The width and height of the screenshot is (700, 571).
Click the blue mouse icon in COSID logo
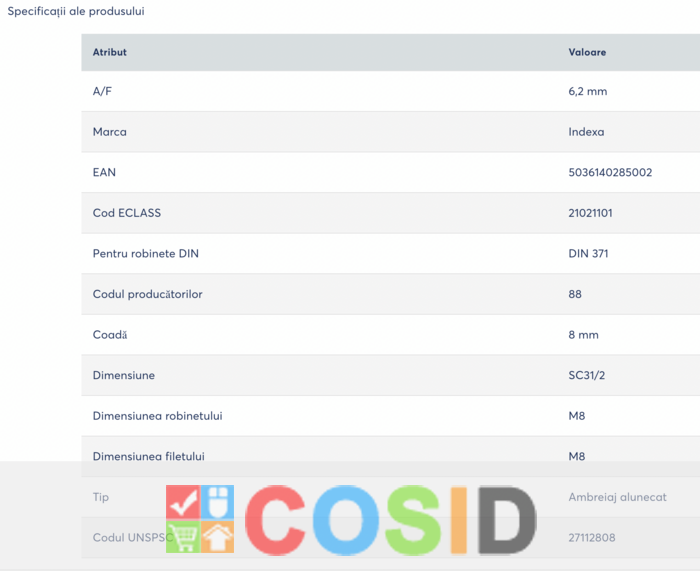(x=217, y=502)
